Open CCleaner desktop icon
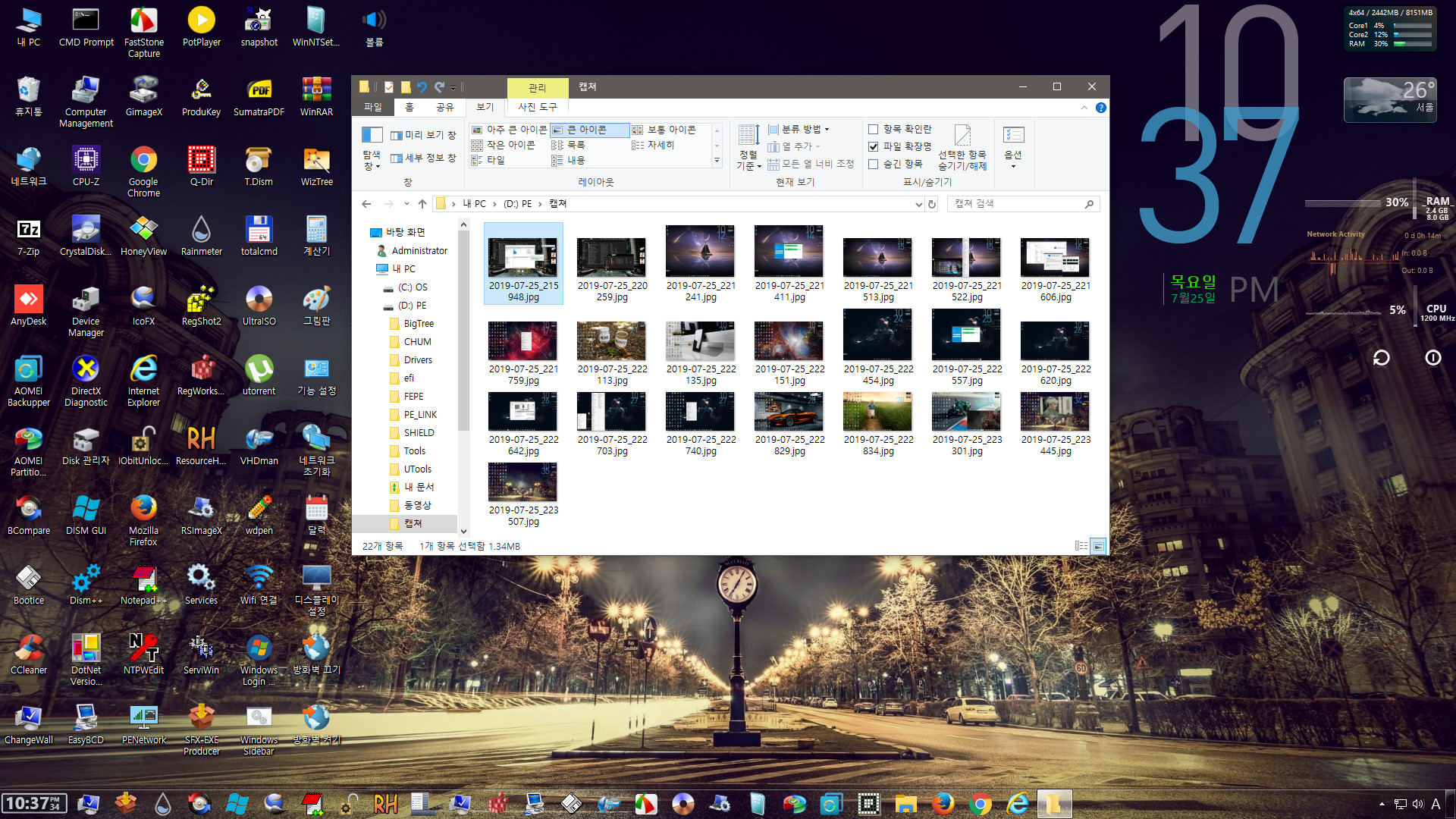This screenshot has width=1456, height=819. 28,654
